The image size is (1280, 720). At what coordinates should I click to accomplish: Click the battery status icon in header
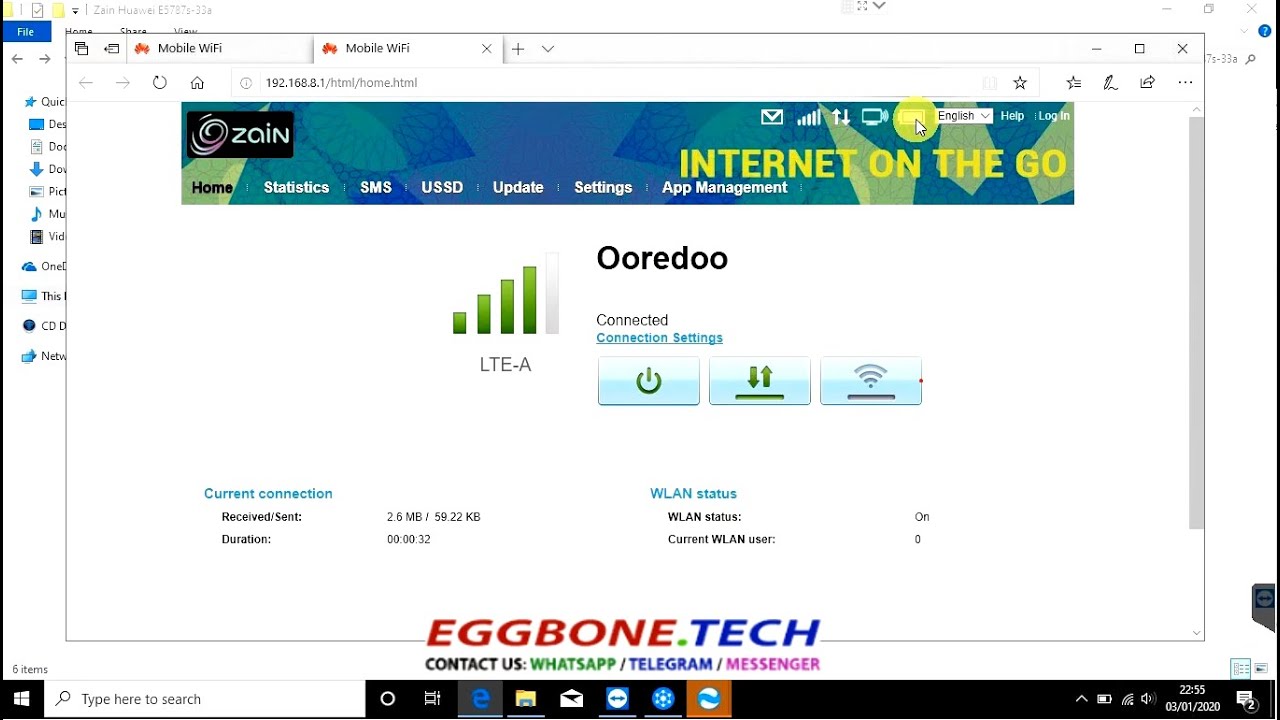click(x=910, y=117)
